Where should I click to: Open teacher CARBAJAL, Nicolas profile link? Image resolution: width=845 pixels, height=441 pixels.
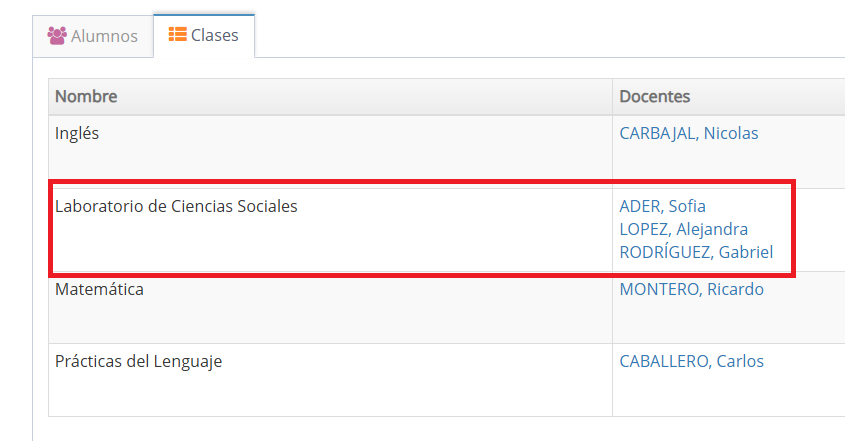coord(689,133)
